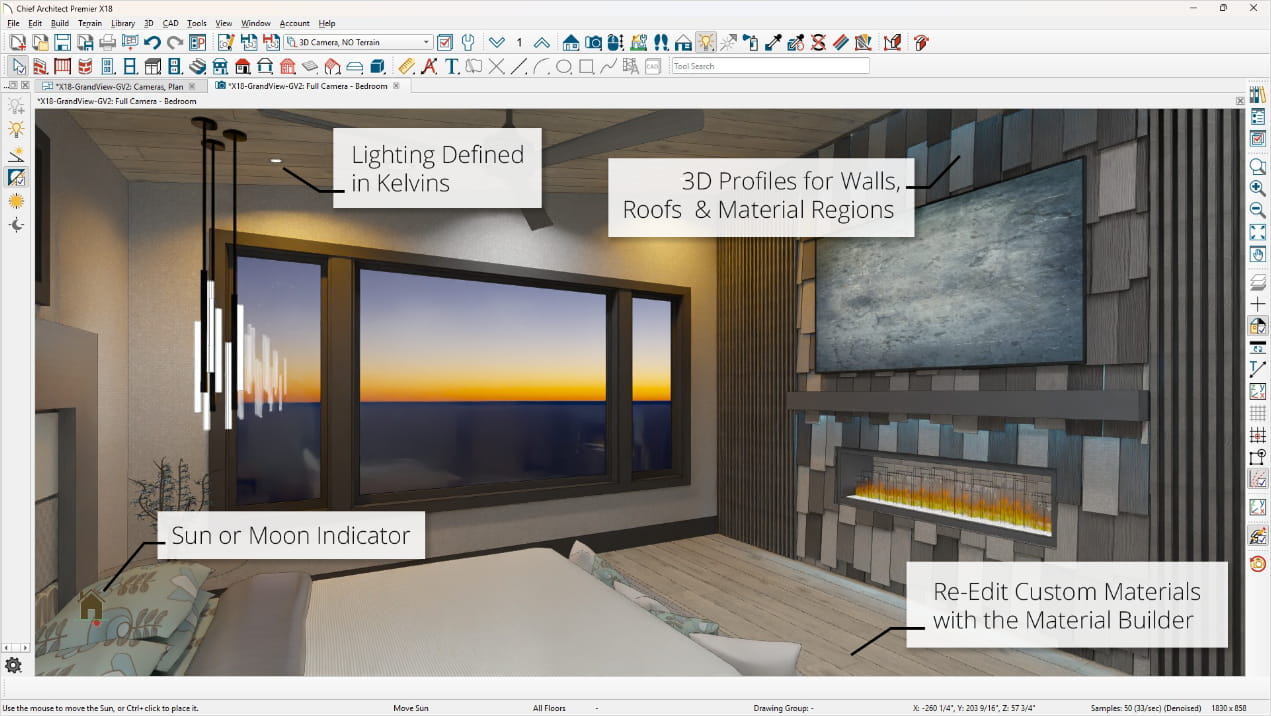
Task: Toggle the Adjust Lights bulb icon
Action: pos(706,42)
